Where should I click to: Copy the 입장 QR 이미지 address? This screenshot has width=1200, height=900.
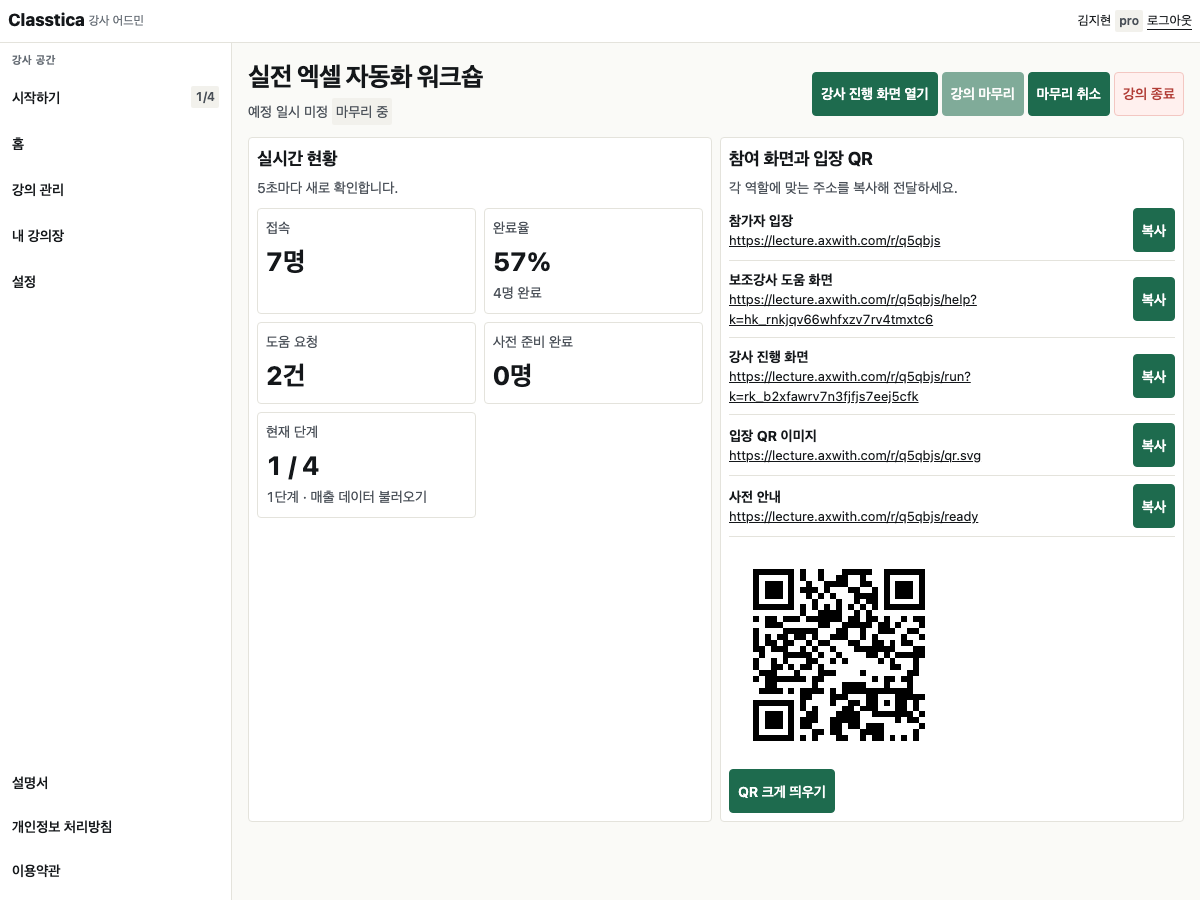pyautogui.click(x=1154, y=445)
